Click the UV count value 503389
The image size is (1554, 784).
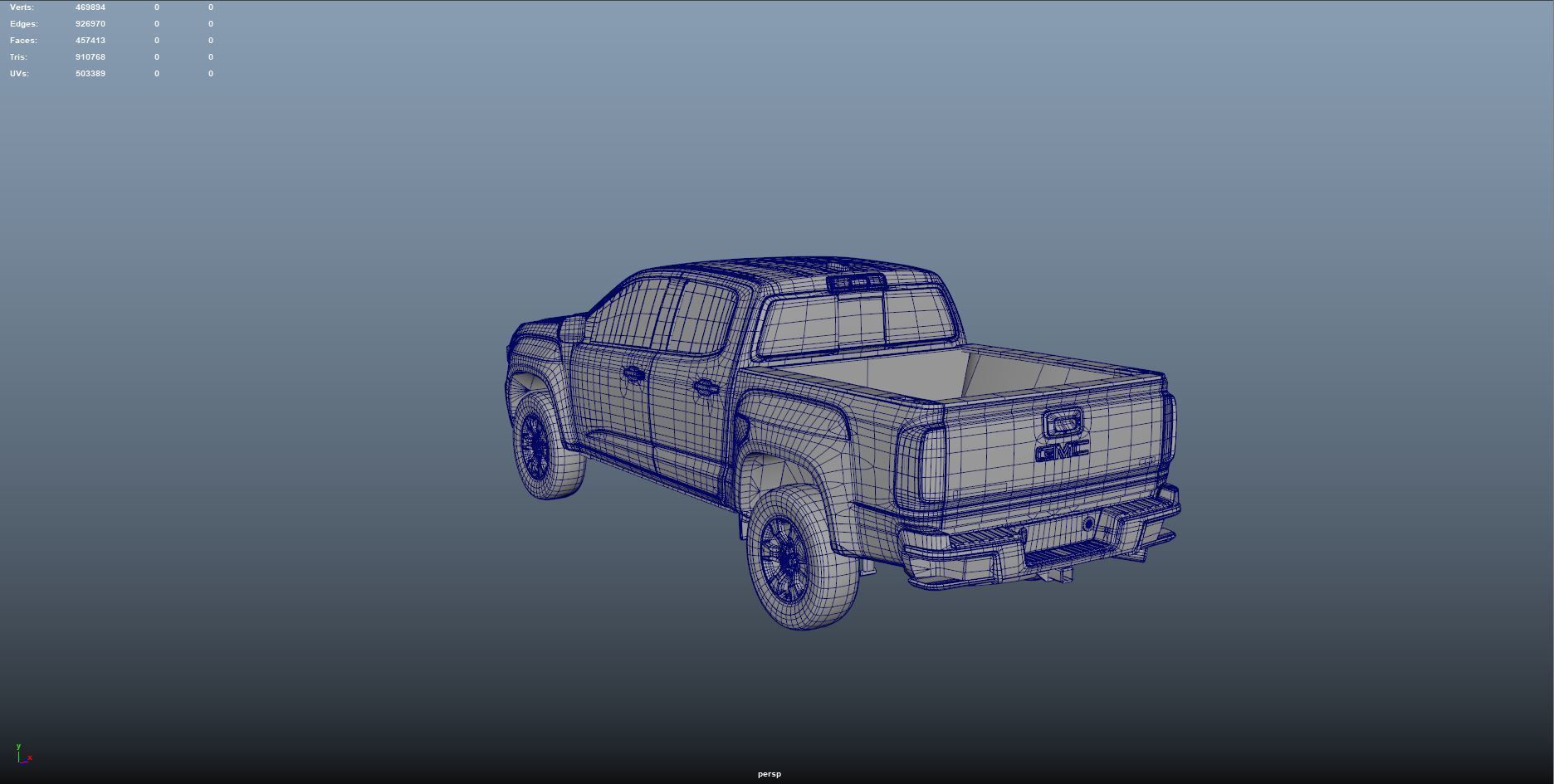90,74
